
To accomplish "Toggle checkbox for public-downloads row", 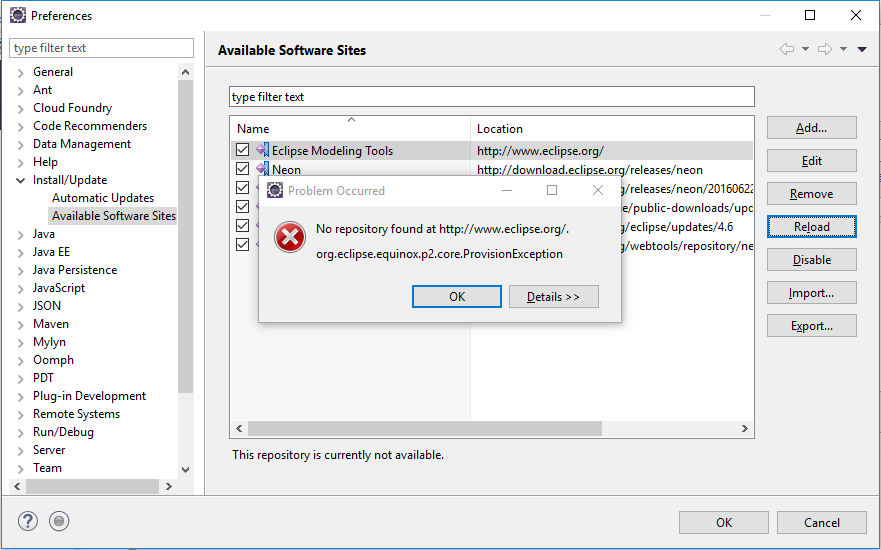I will (243, 207).
